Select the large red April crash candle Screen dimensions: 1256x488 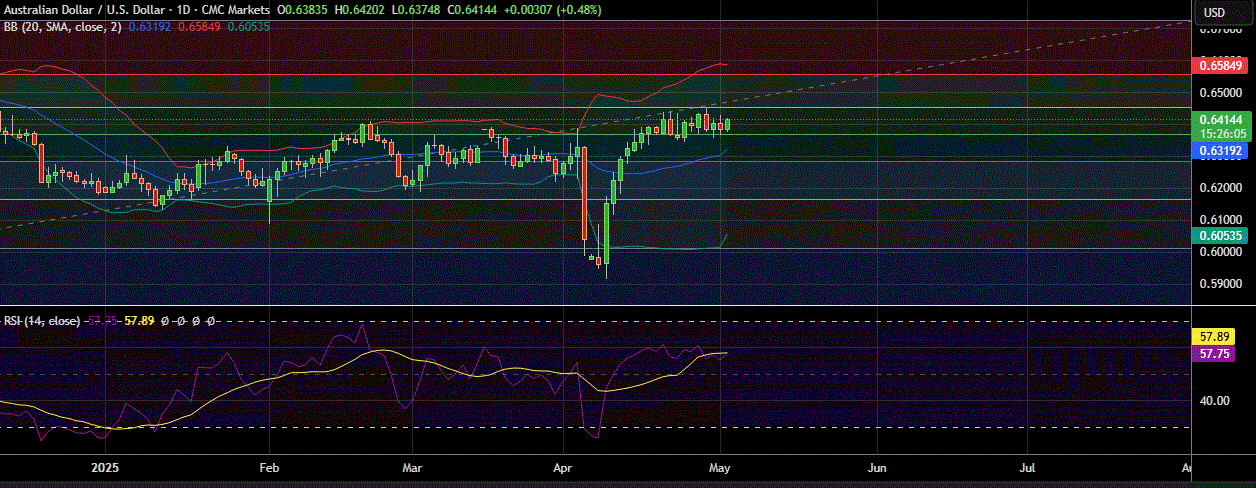tap(583, 195)
